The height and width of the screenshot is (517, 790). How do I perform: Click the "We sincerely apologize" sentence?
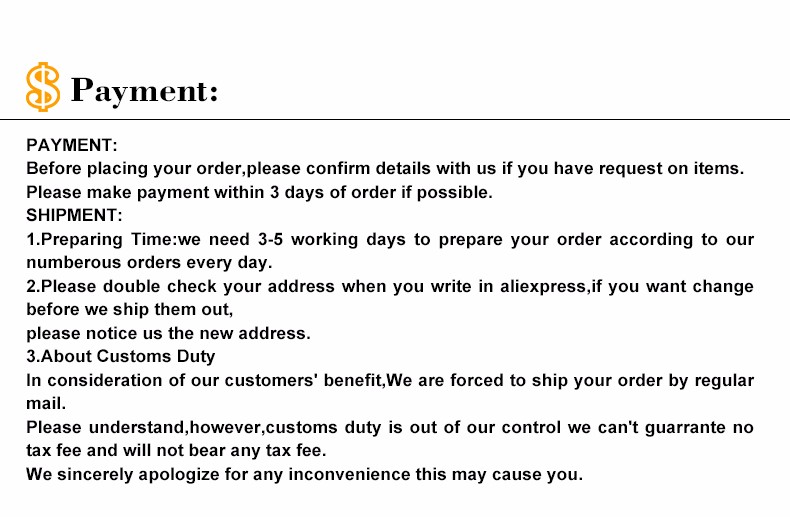pyautogui.click(x=304, y=474)
